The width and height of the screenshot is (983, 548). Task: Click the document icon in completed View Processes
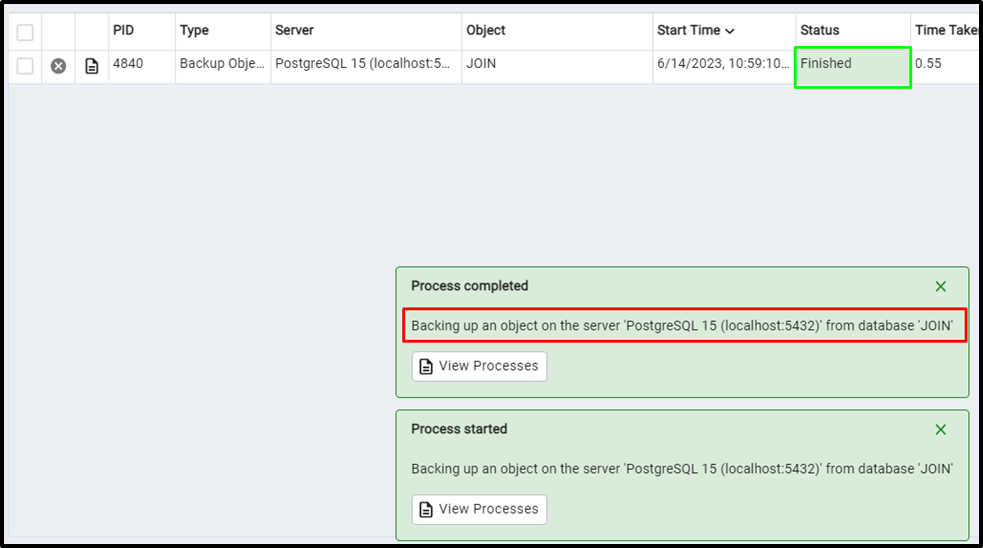point(426,366)
